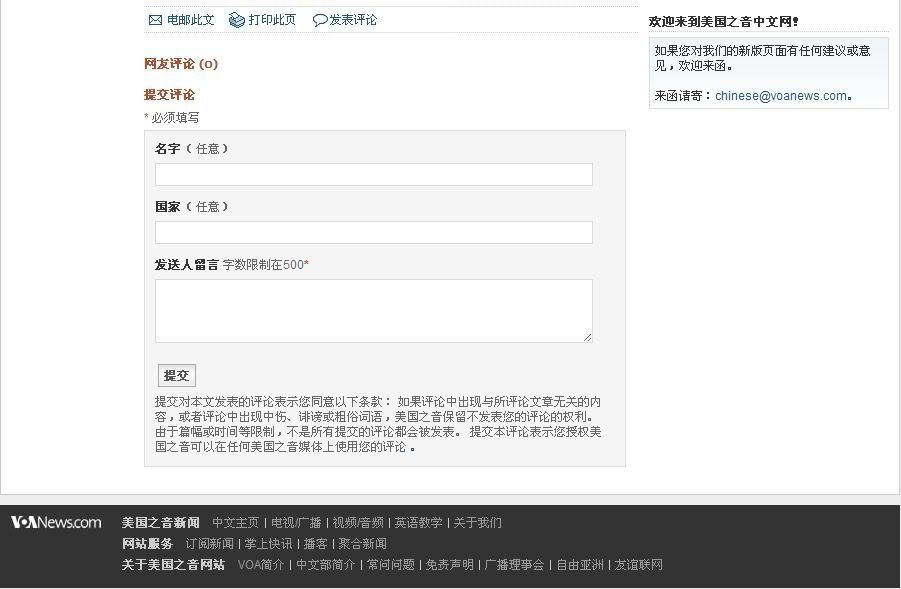Click the 免责声明 disclaimer link
901x589 pixels.
[x=449, y=565]
